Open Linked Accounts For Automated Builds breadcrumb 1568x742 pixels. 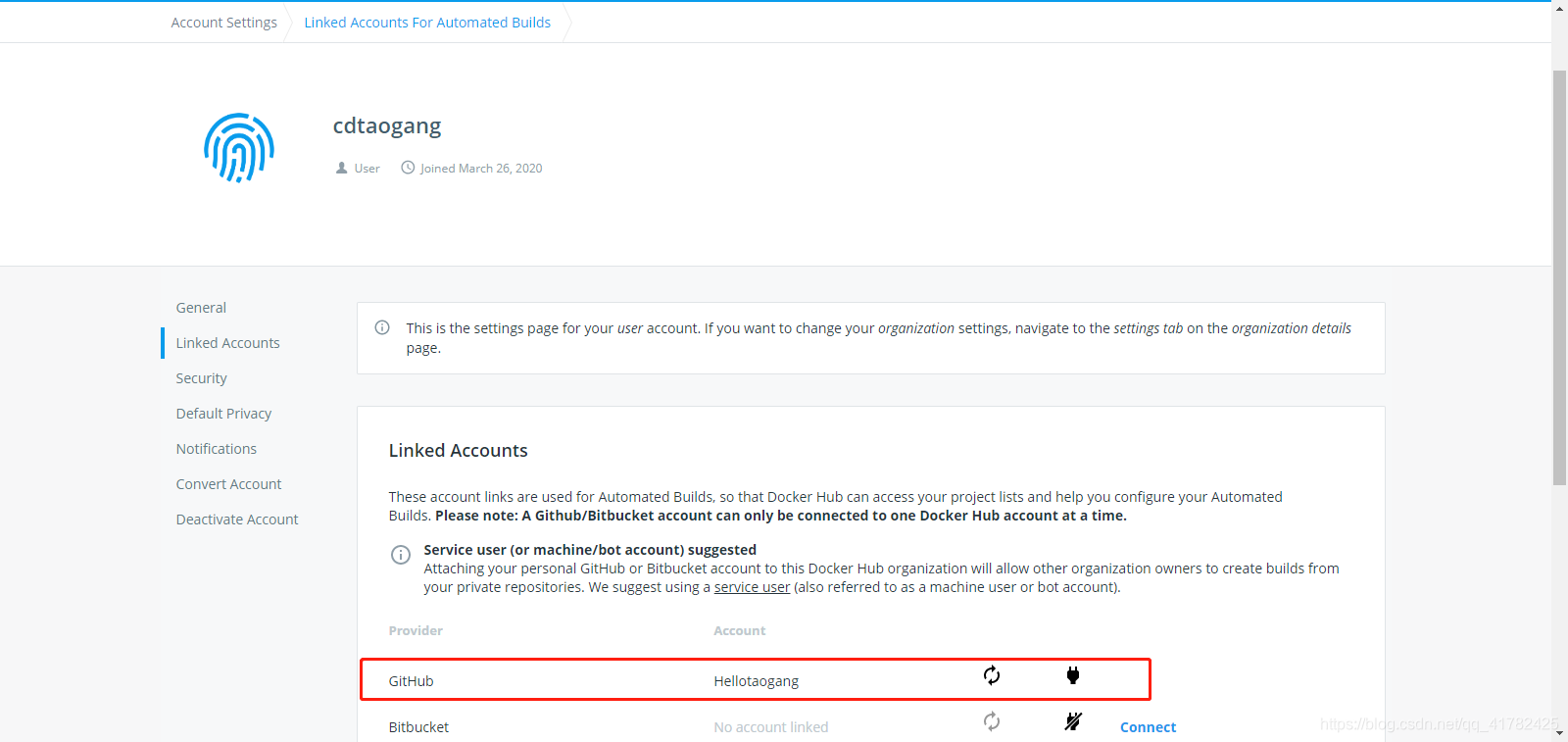pyautogui.click(x=427, y=22)
